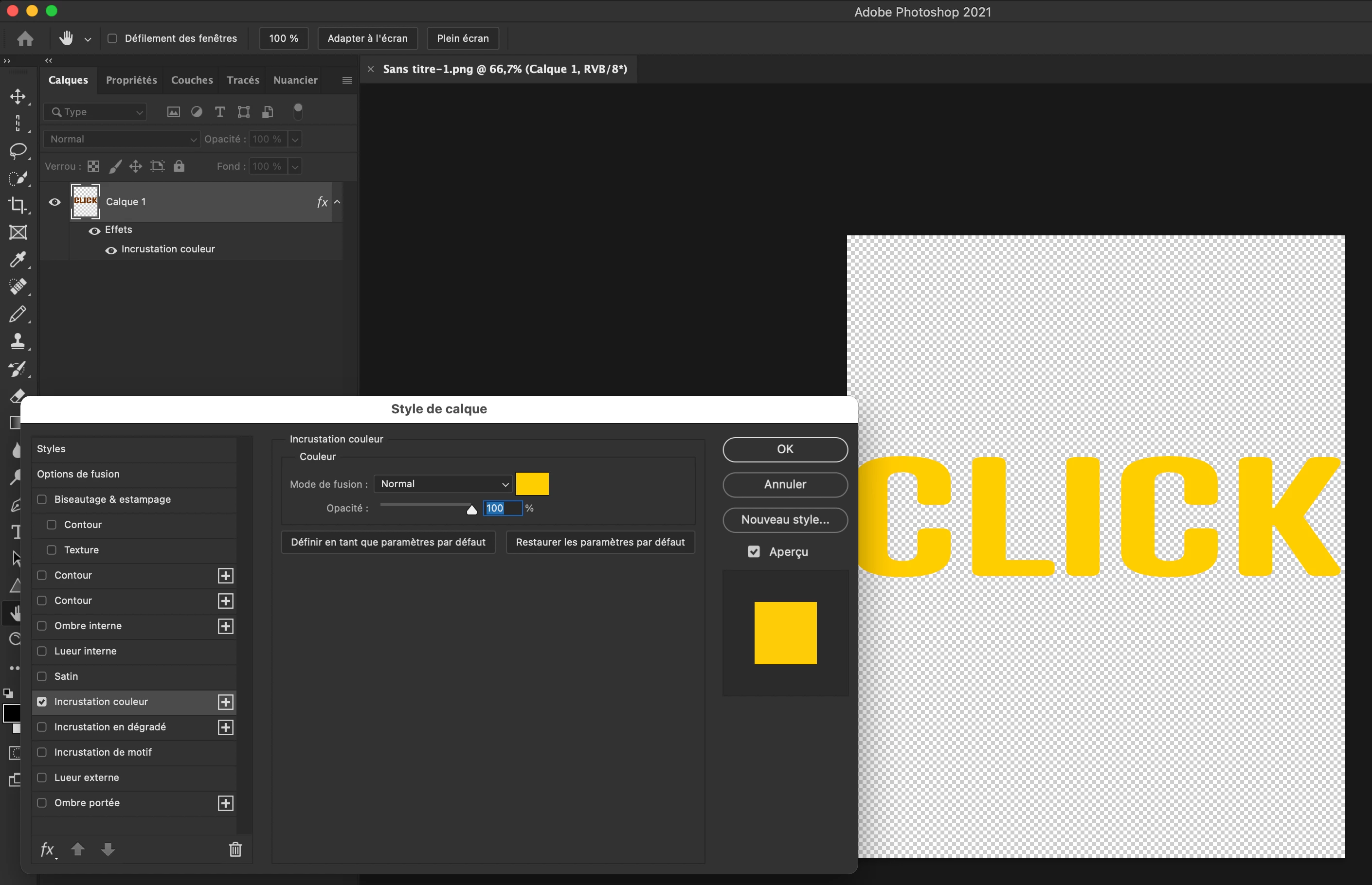Select the Lasso tool
This screenshot has height=885, width=1372.
(18, 151)
